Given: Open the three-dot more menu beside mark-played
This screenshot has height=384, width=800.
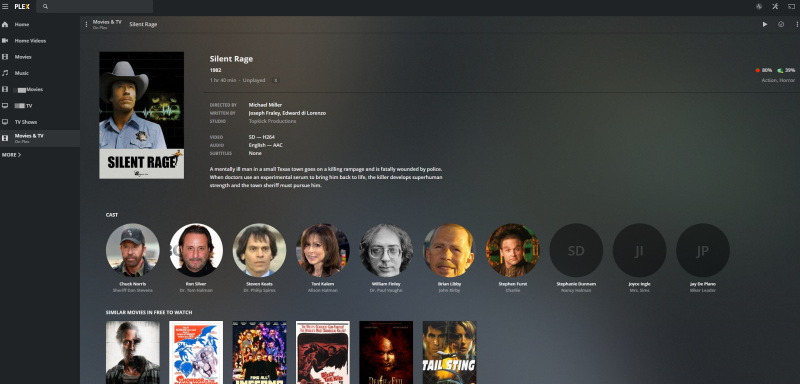Looking at the screenshot, I should click(796, 24).
